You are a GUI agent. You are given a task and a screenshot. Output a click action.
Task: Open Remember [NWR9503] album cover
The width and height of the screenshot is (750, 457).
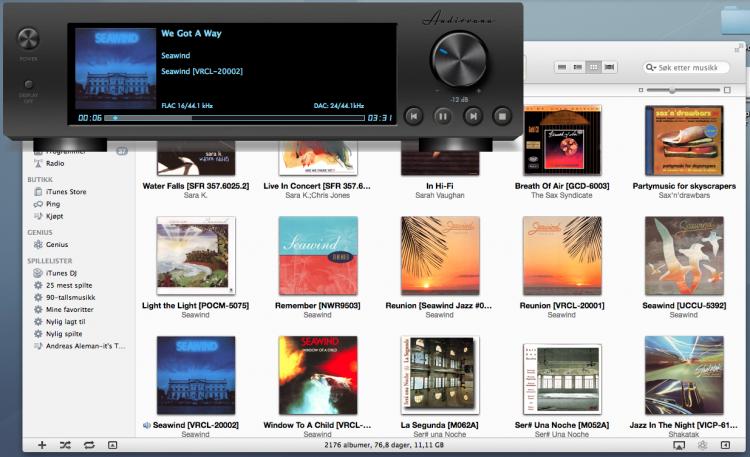pyautogui.click(x=318, y=256)
